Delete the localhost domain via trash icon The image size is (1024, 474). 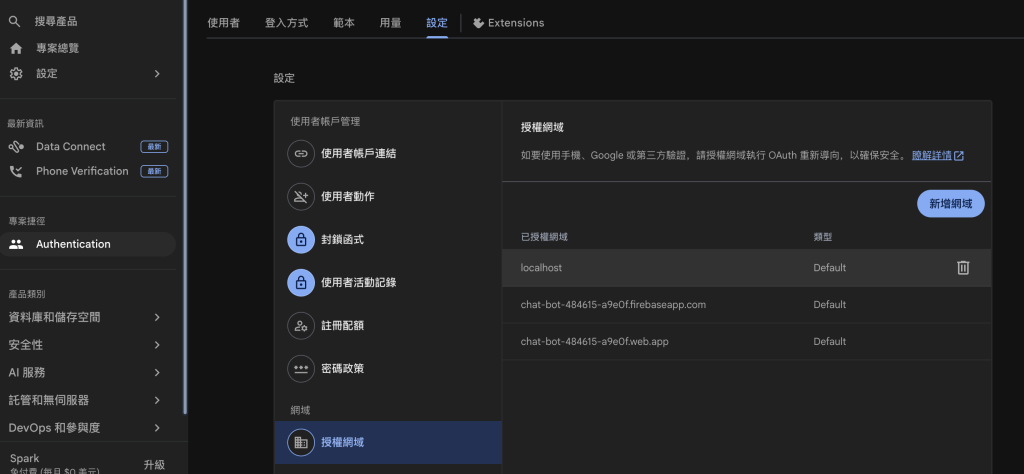click(963, 268)
